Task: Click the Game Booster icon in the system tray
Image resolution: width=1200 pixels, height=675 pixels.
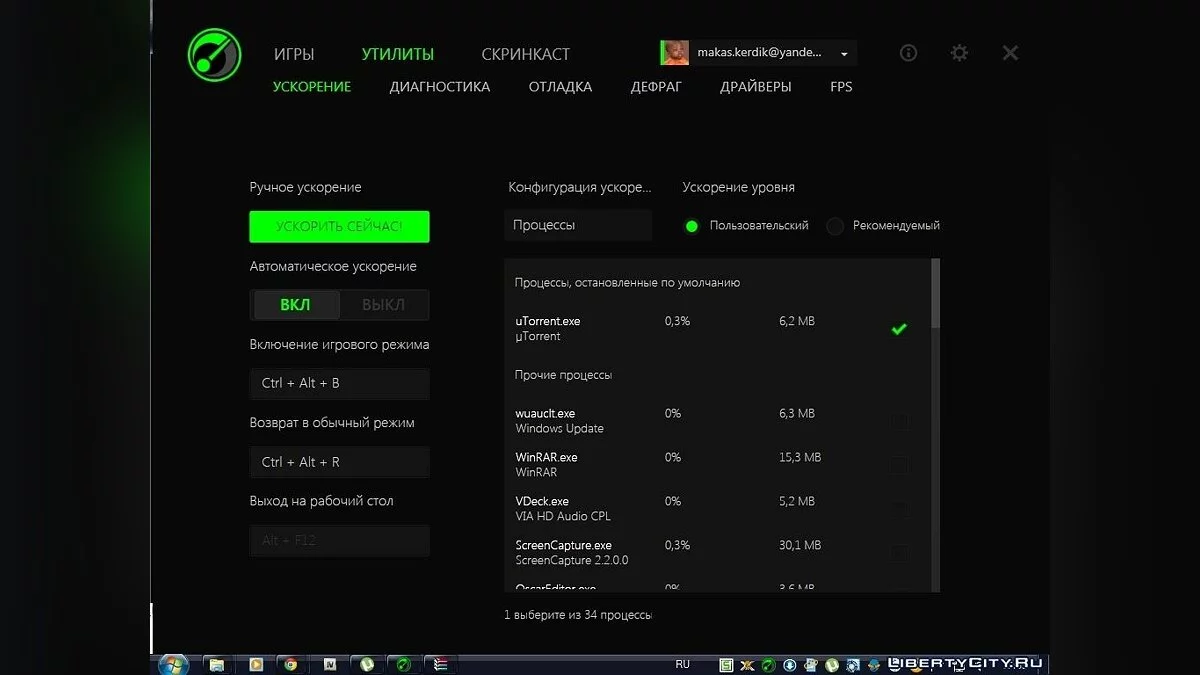Action: tap(768, 665)
